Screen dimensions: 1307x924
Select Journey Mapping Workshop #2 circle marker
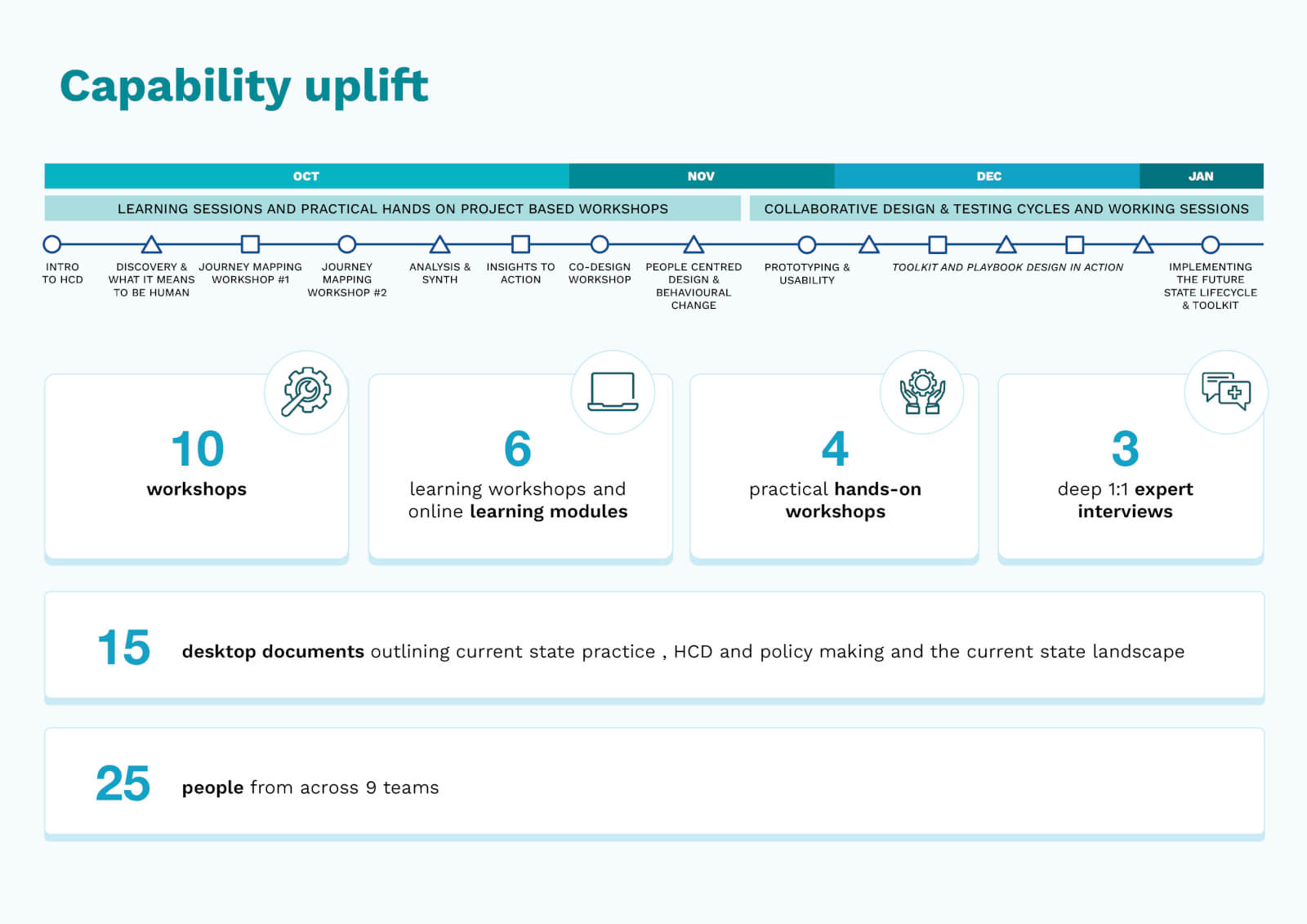tap(347, 244)
